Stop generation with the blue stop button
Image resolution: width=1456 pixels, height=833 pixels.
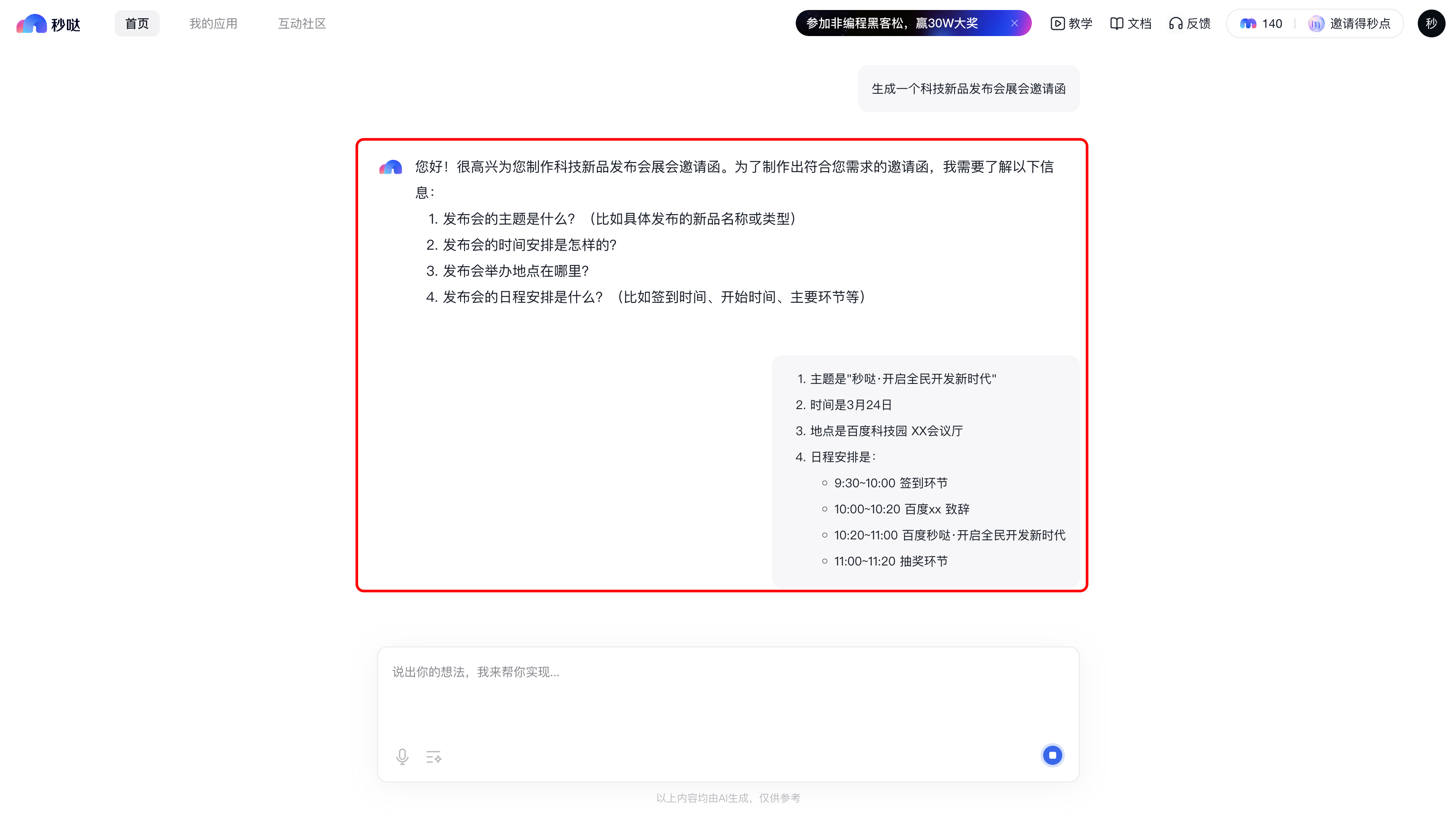pos(1052,755)
